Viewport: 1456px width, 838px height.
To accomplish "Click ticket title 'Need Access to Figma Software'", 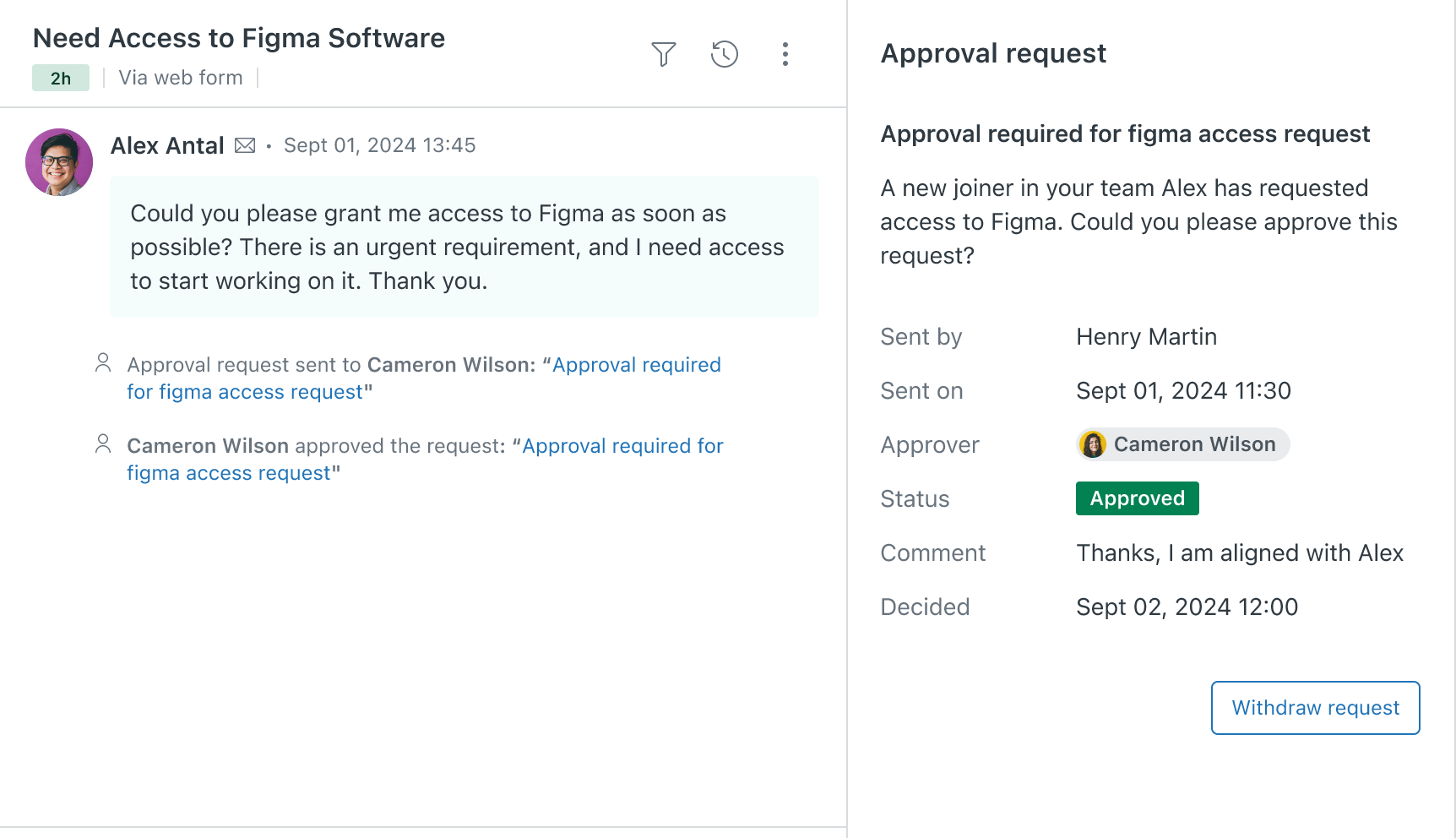I will point(239,38).
